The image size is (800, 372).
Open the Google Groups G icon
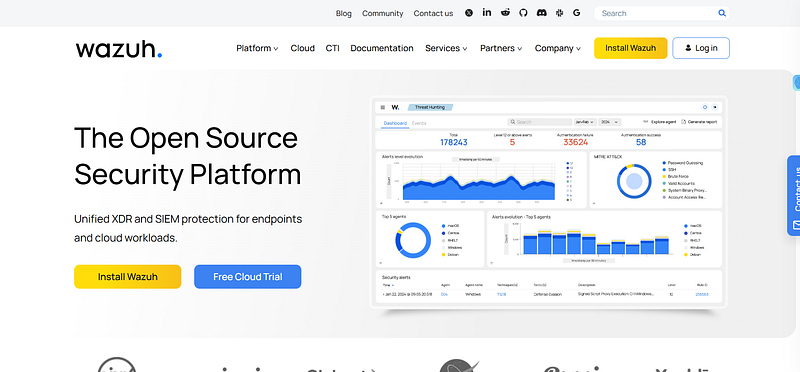(x=577, y=13)
